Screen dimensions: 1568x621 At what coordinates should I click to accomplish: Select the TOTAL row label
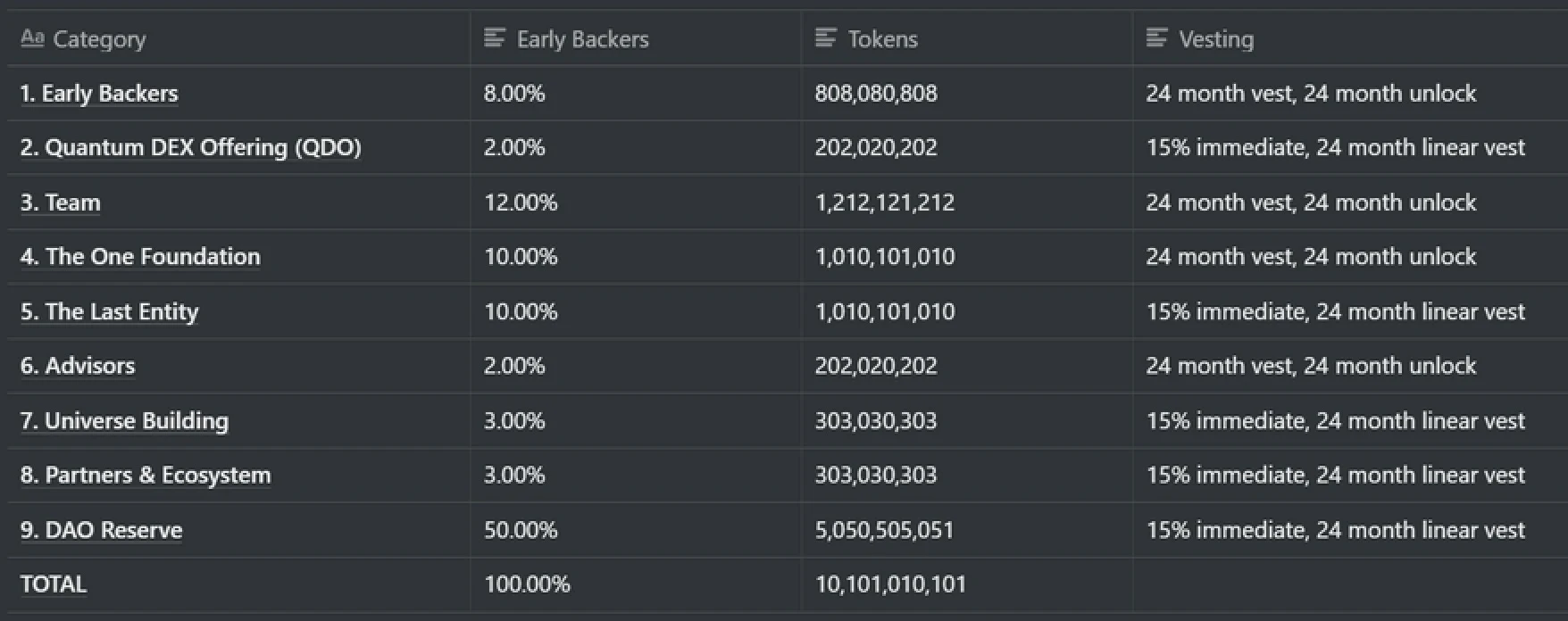point(54,584)
